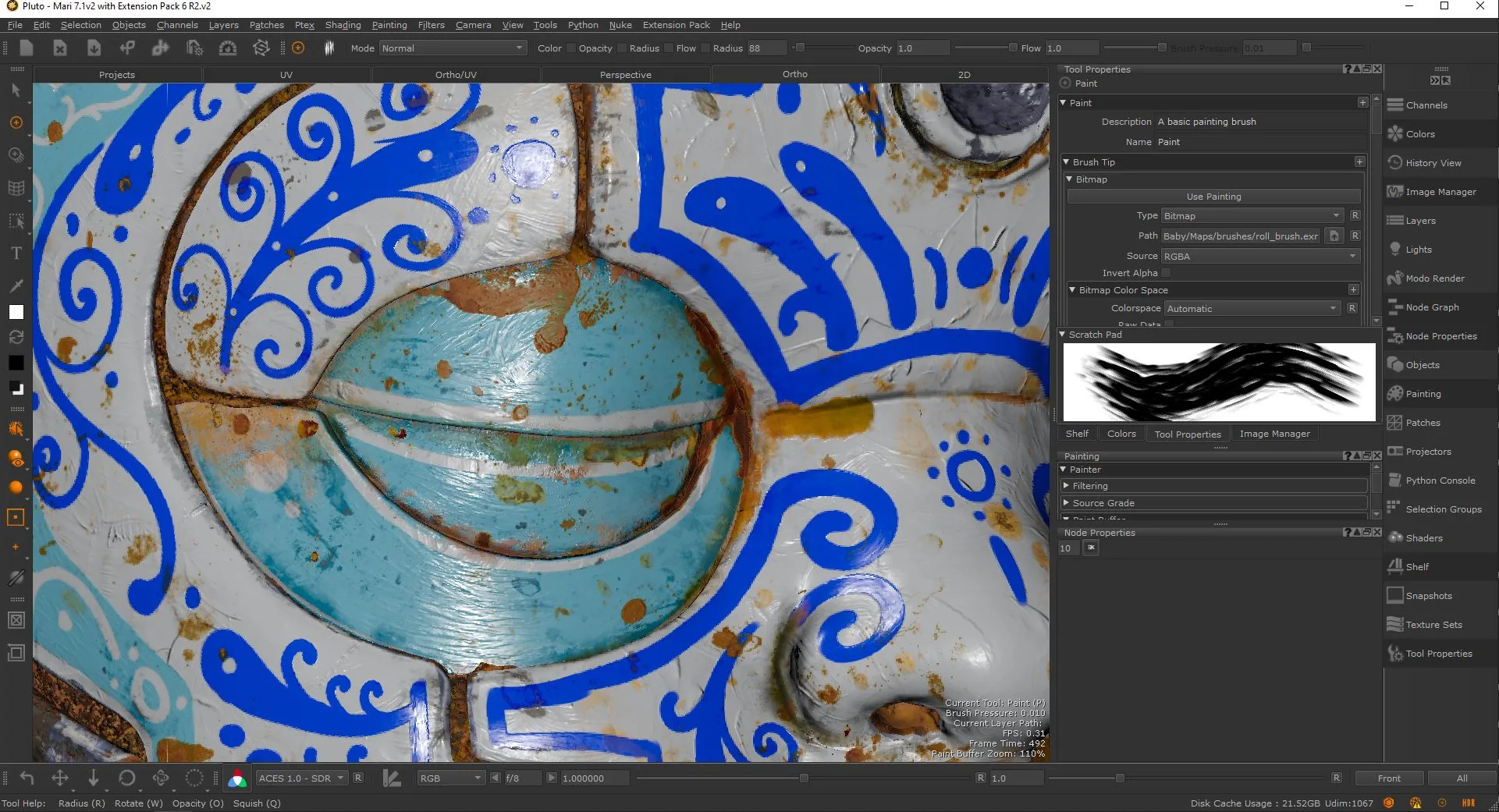Open the ACES 1.0 - SDR view transform dropdown

(x=301, y=778)
